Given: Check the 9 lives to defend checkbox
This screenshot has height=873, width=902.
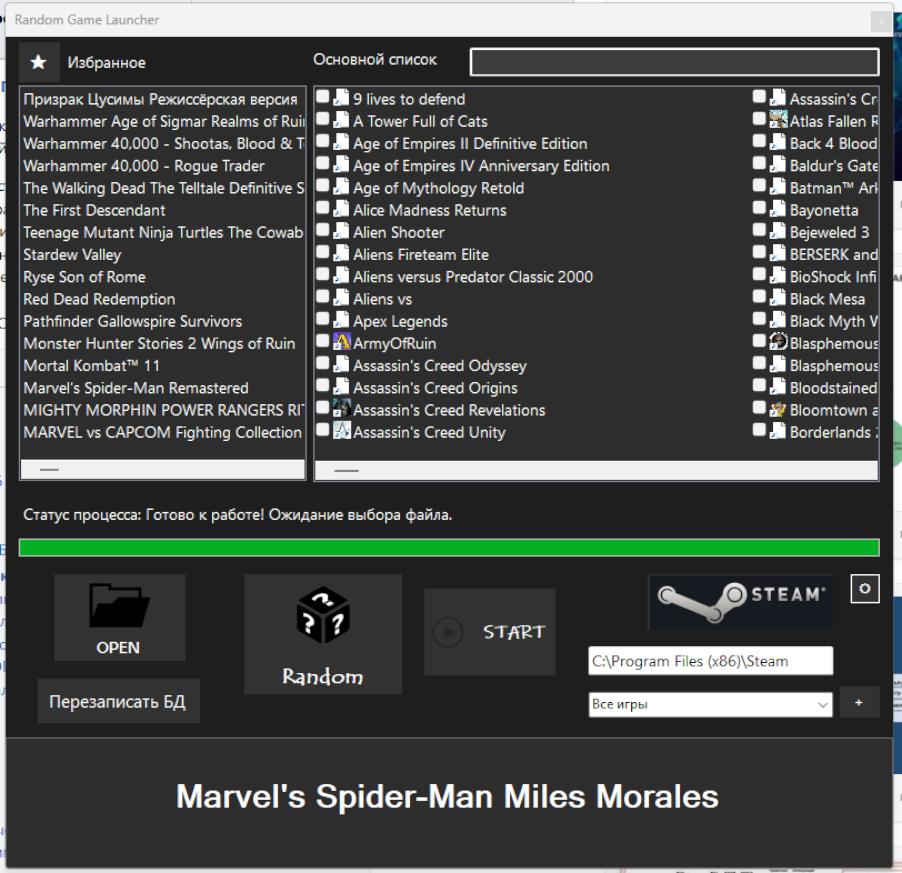Looking at the screenshot, I should tap(323, 97).
